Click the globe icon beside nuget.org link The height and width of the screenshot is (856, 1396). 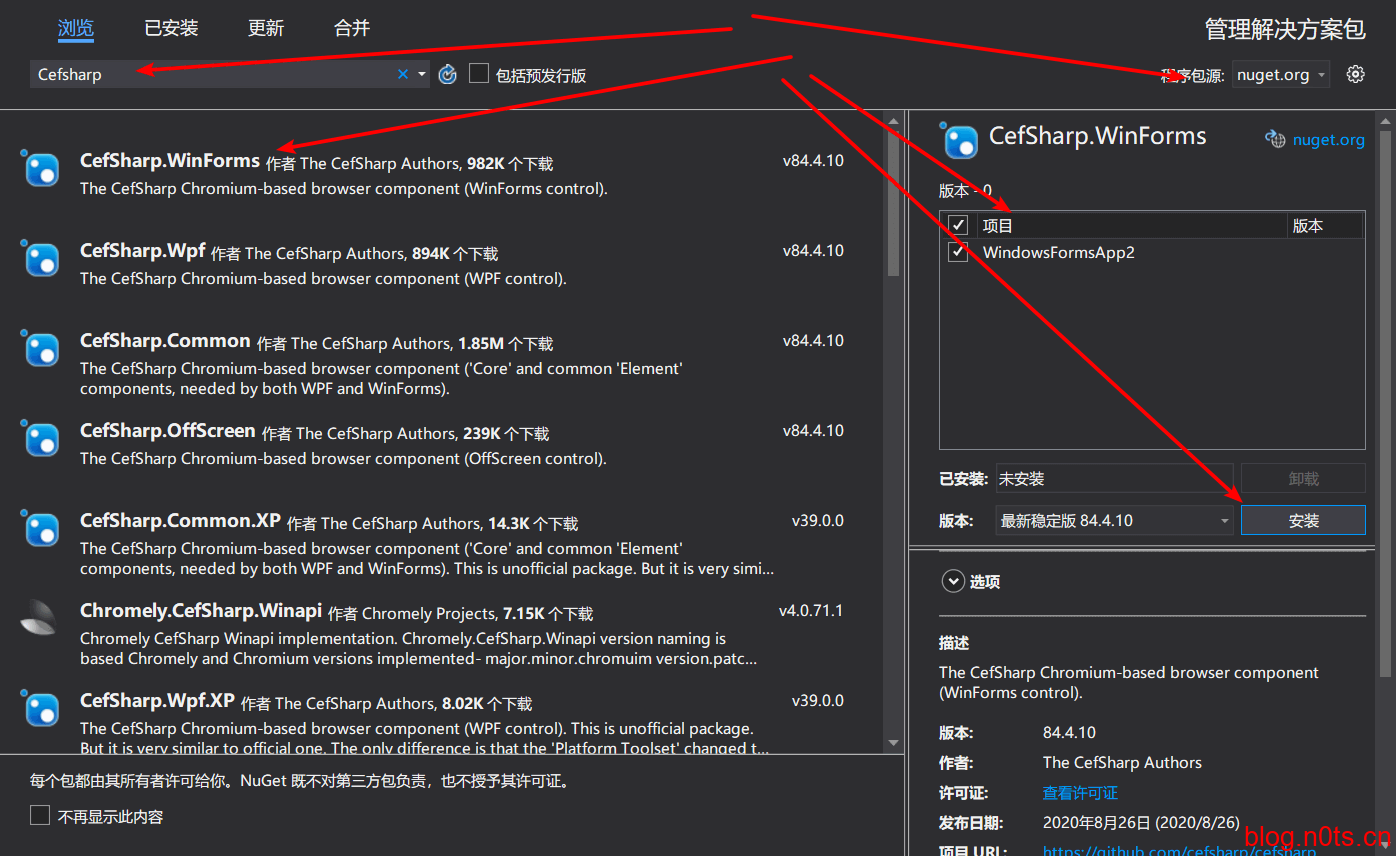[x=1275, y=139]
